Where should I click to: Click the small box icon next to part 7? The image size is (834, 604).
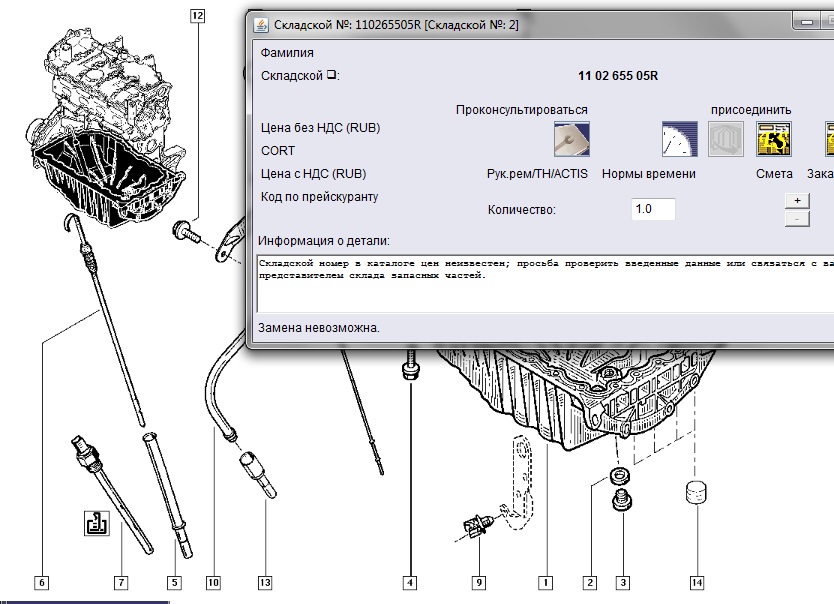tap(97, 523)
